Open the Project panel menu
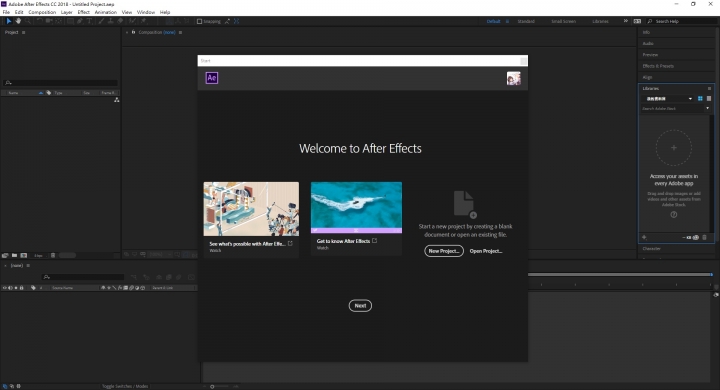Image resolution: width=720 pixels, height=390 pixels. [23, 33]
